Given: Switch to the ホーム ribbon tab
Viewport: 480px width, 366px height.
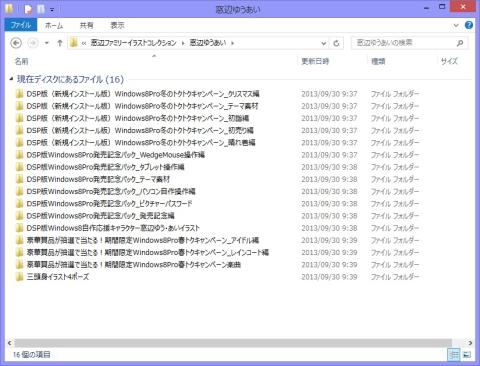Looking at the screenshot, I should click(x=54, y=25).
